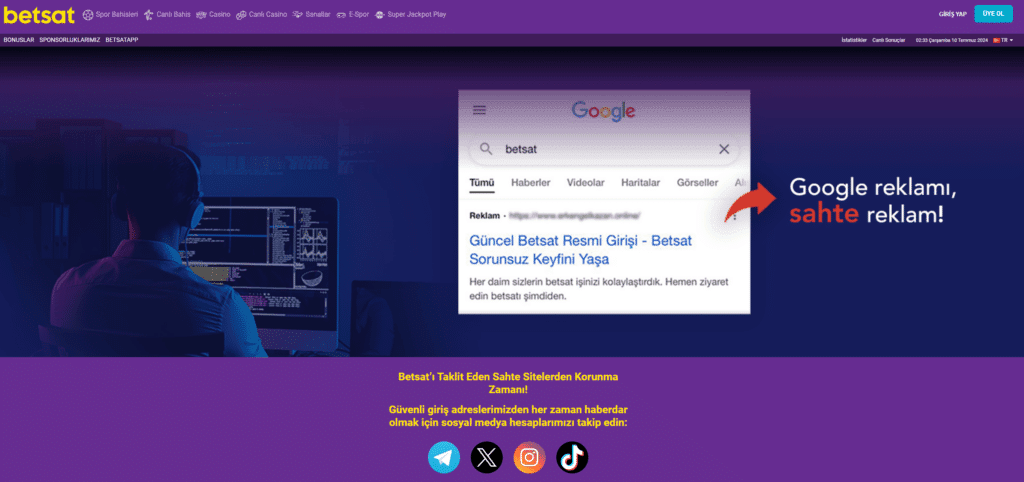Open the Telegram social media icon
This screenshot has width=1024, height=482.
(444, 457)
